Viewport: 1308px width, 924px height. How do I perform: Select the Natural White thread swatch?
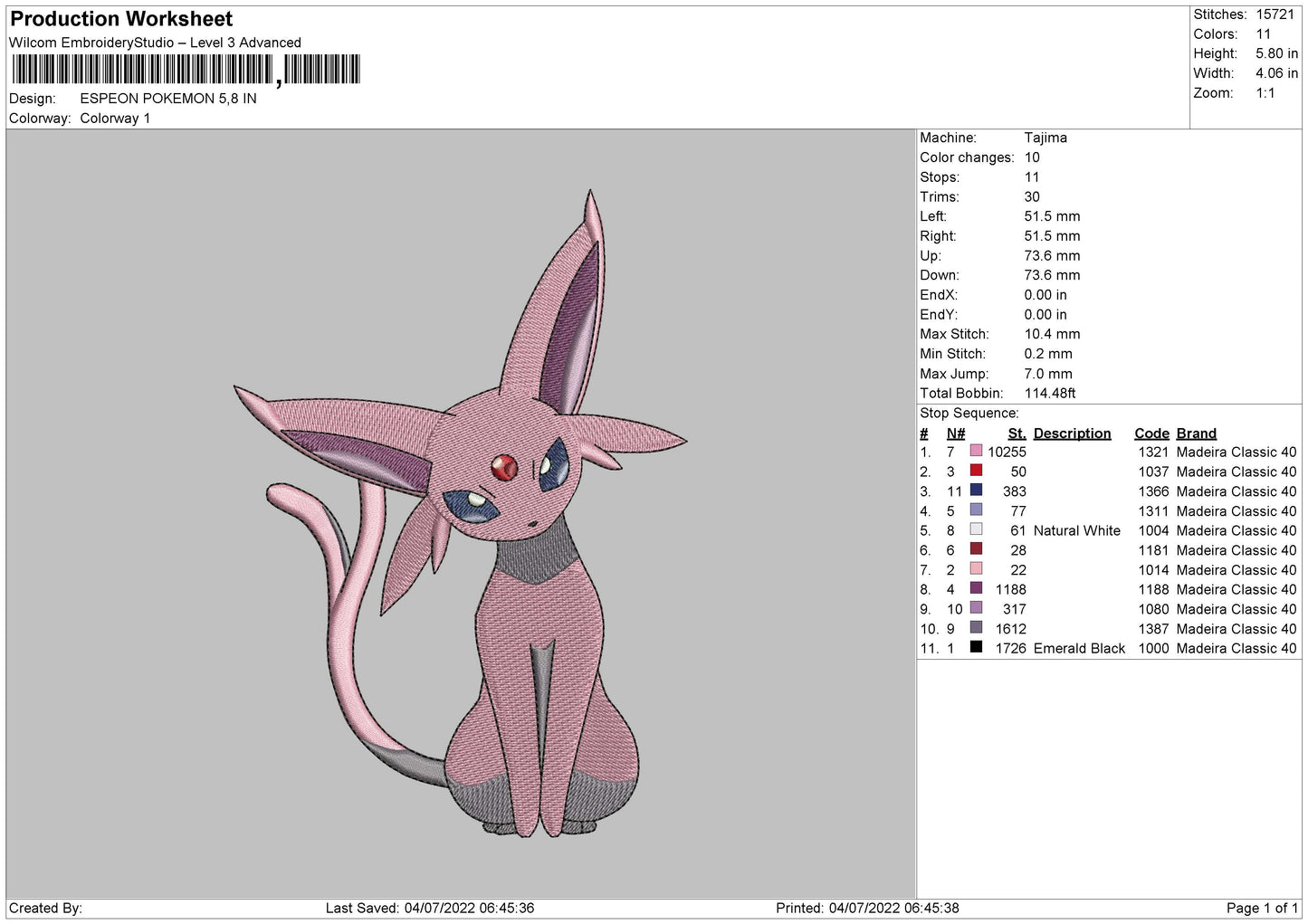coord(976,529)
